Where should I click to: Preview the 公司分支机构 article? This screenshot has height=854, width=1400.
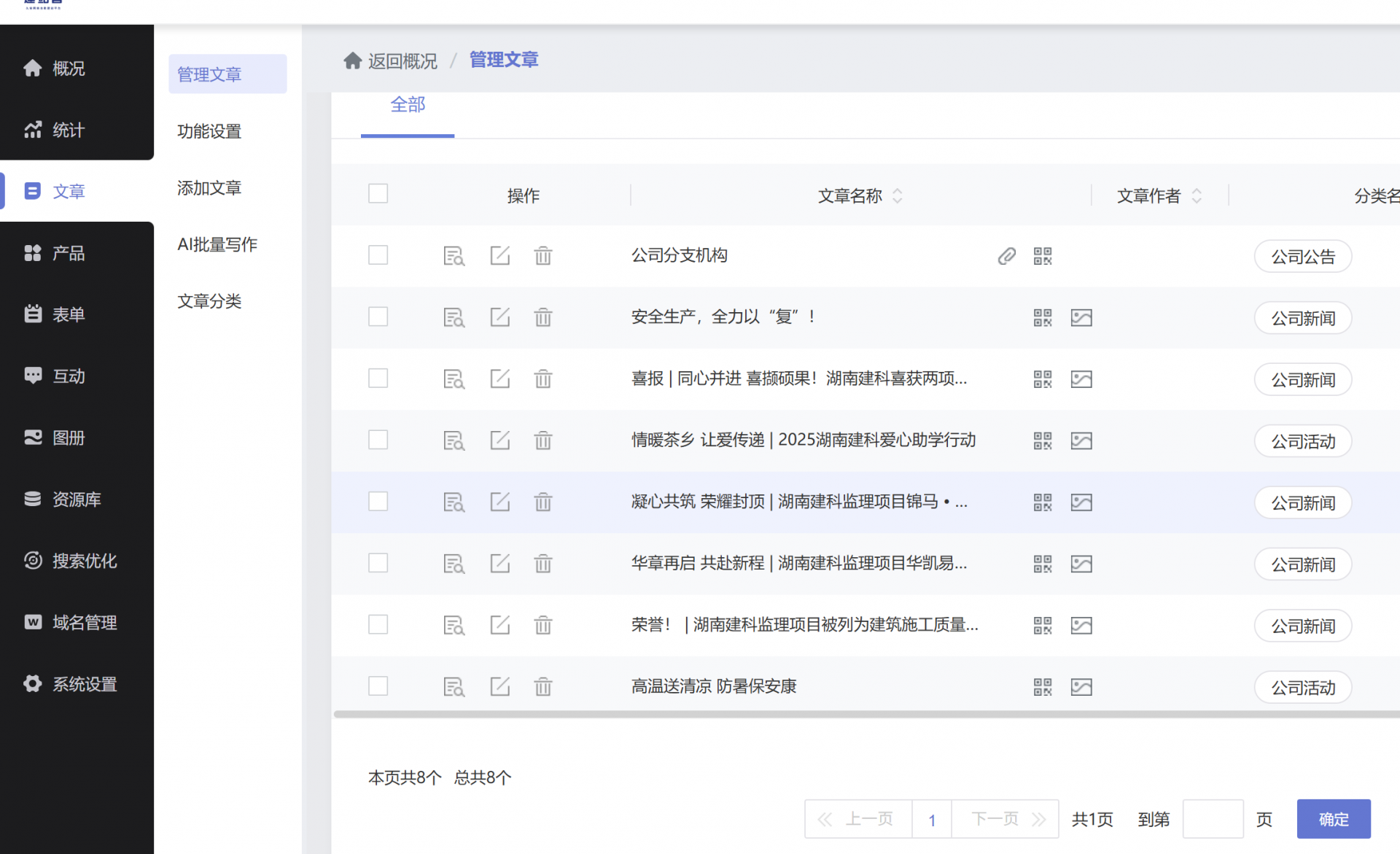pyautogui.click(x=454, y=256)
